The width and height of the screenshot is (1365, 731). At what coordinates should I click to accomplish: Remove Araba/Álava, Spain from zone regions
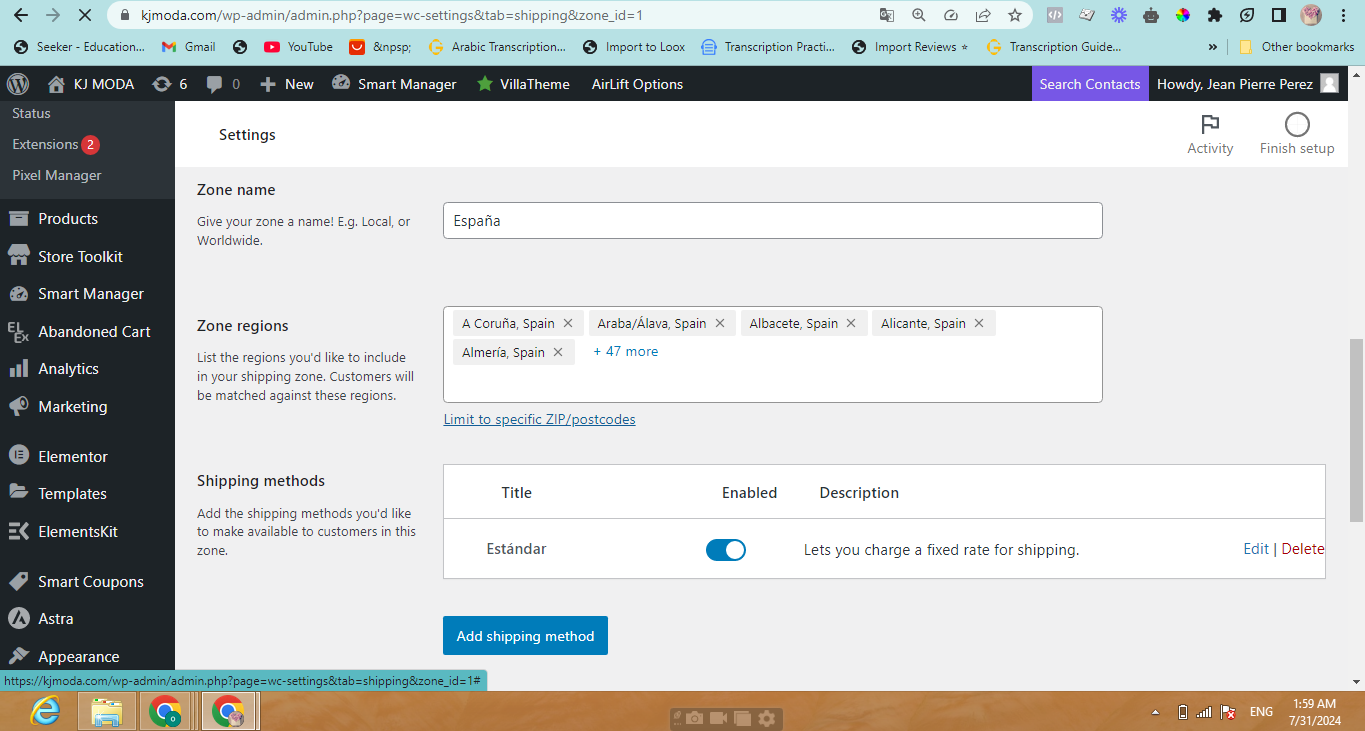coord(720,323)
